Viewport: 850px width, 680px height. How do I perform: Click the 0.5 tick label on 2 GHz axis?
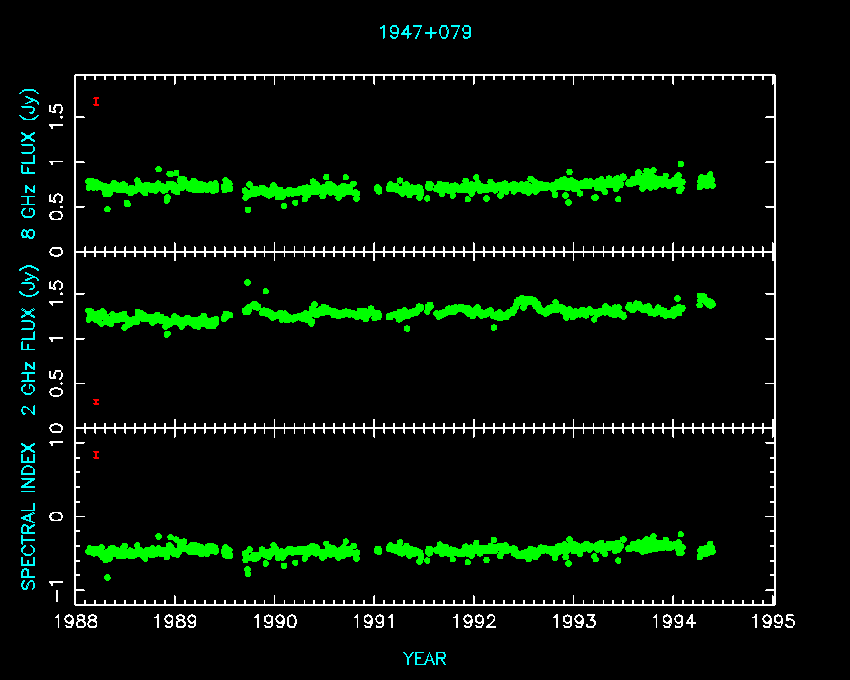[x=56, y=384]
